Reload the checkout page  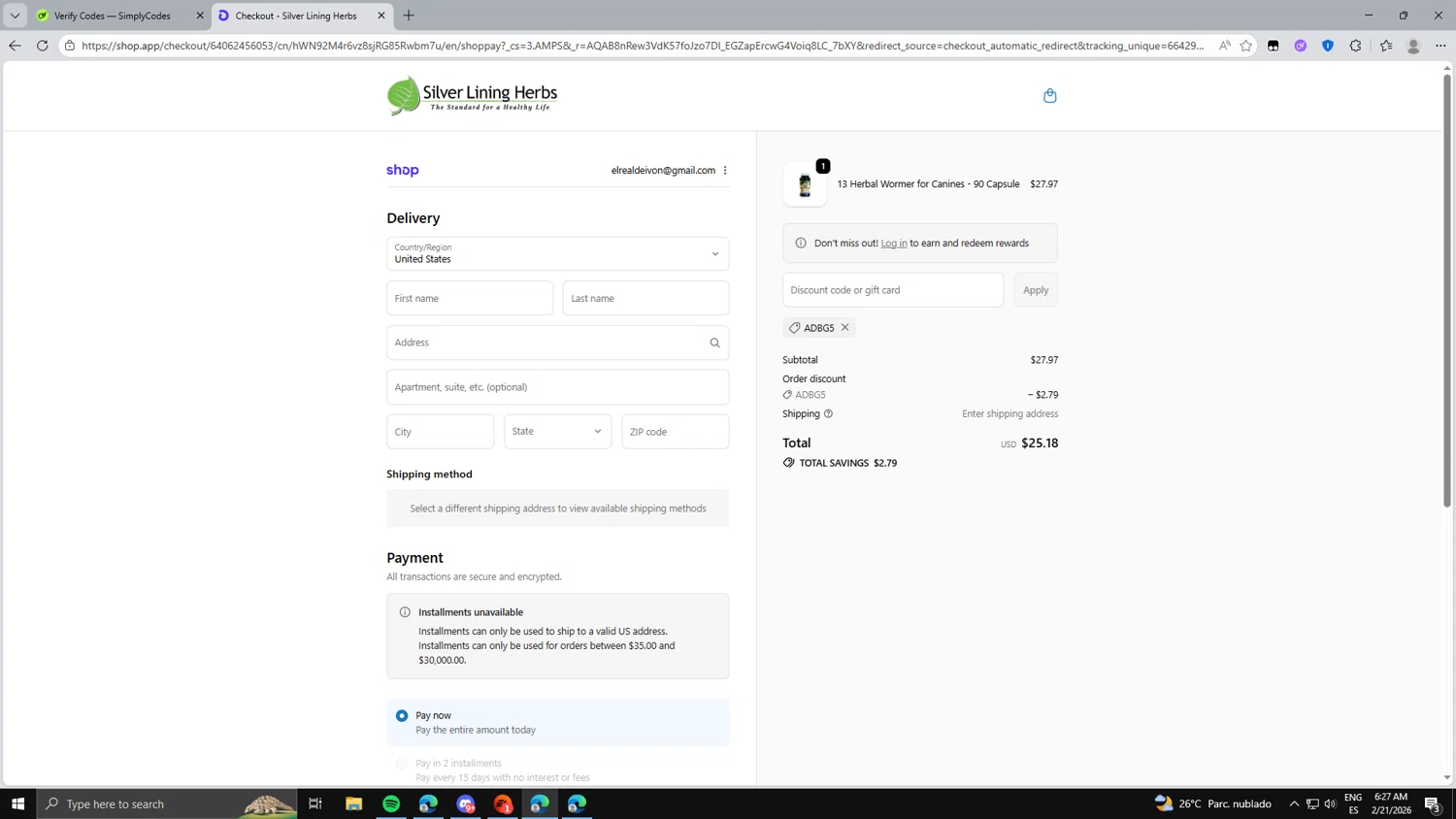pyautogui.click(x=42, y=46)
